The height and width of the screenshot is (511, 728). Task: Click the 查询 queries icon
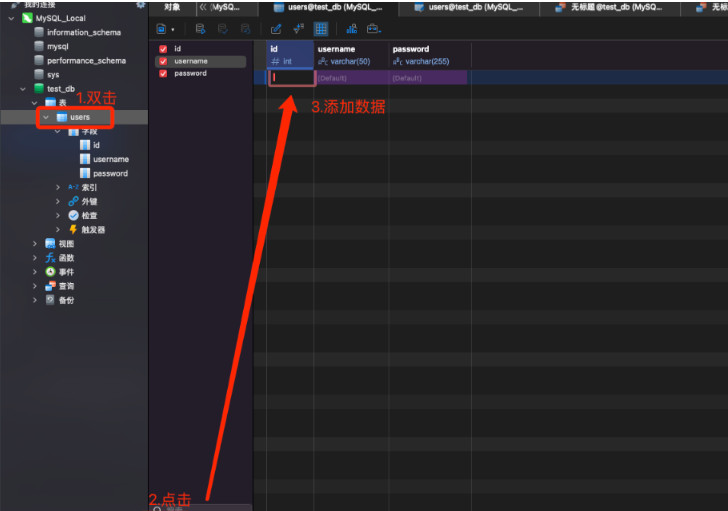coord(50,286)
